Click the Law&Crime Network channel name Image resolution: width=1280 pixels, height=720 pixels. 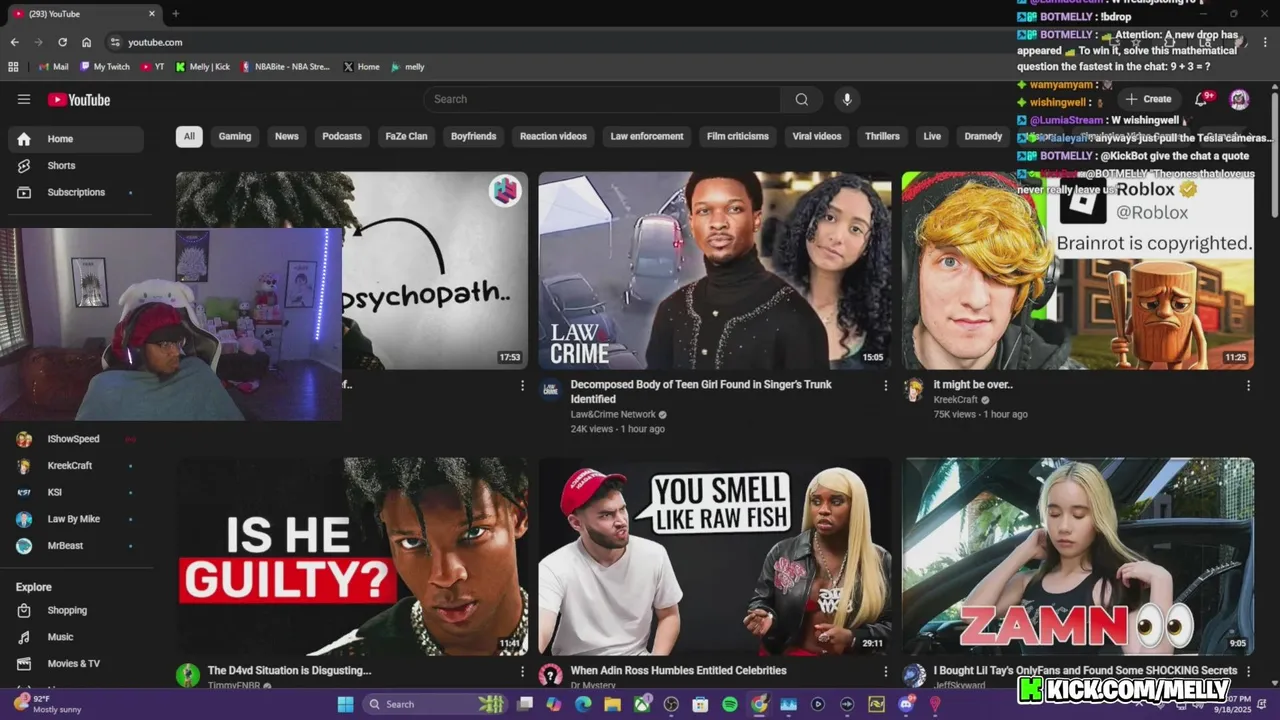click(613, 414)
